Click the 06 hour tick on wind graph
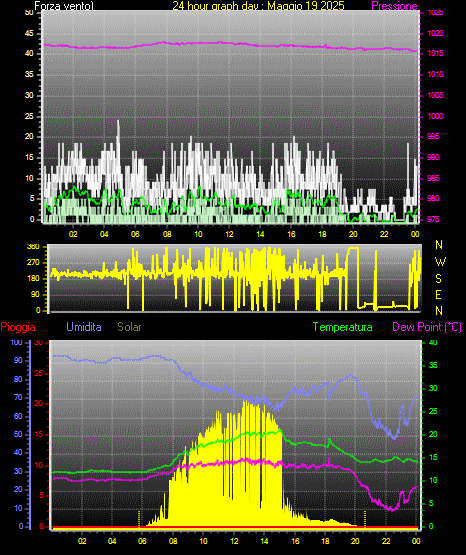This screenshot has height=555, width=466. pos(135,234)
